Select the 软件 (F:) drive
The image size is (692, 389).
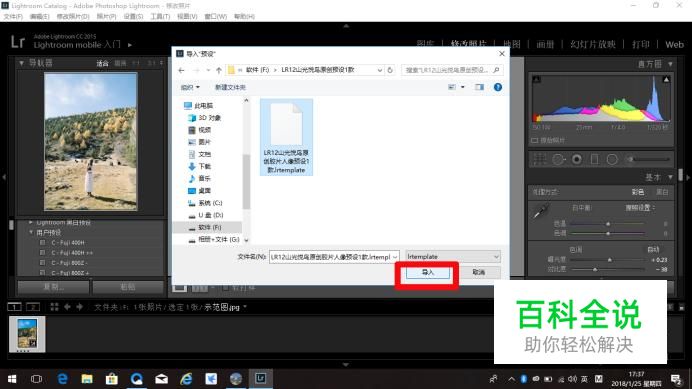205,227
